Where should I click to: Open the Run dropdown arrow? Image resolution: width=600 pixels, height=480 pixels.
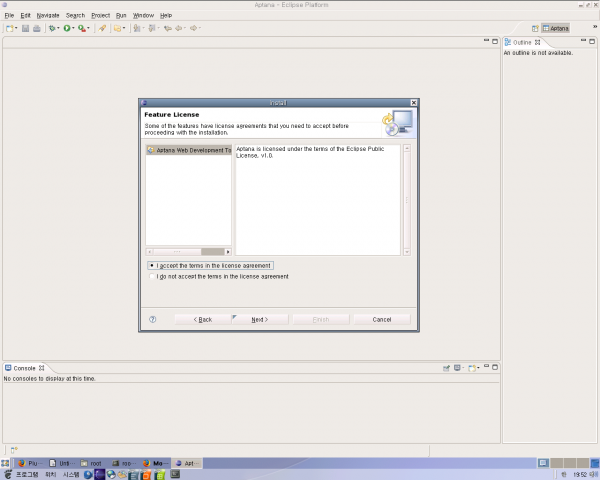[x=73, y=28]
